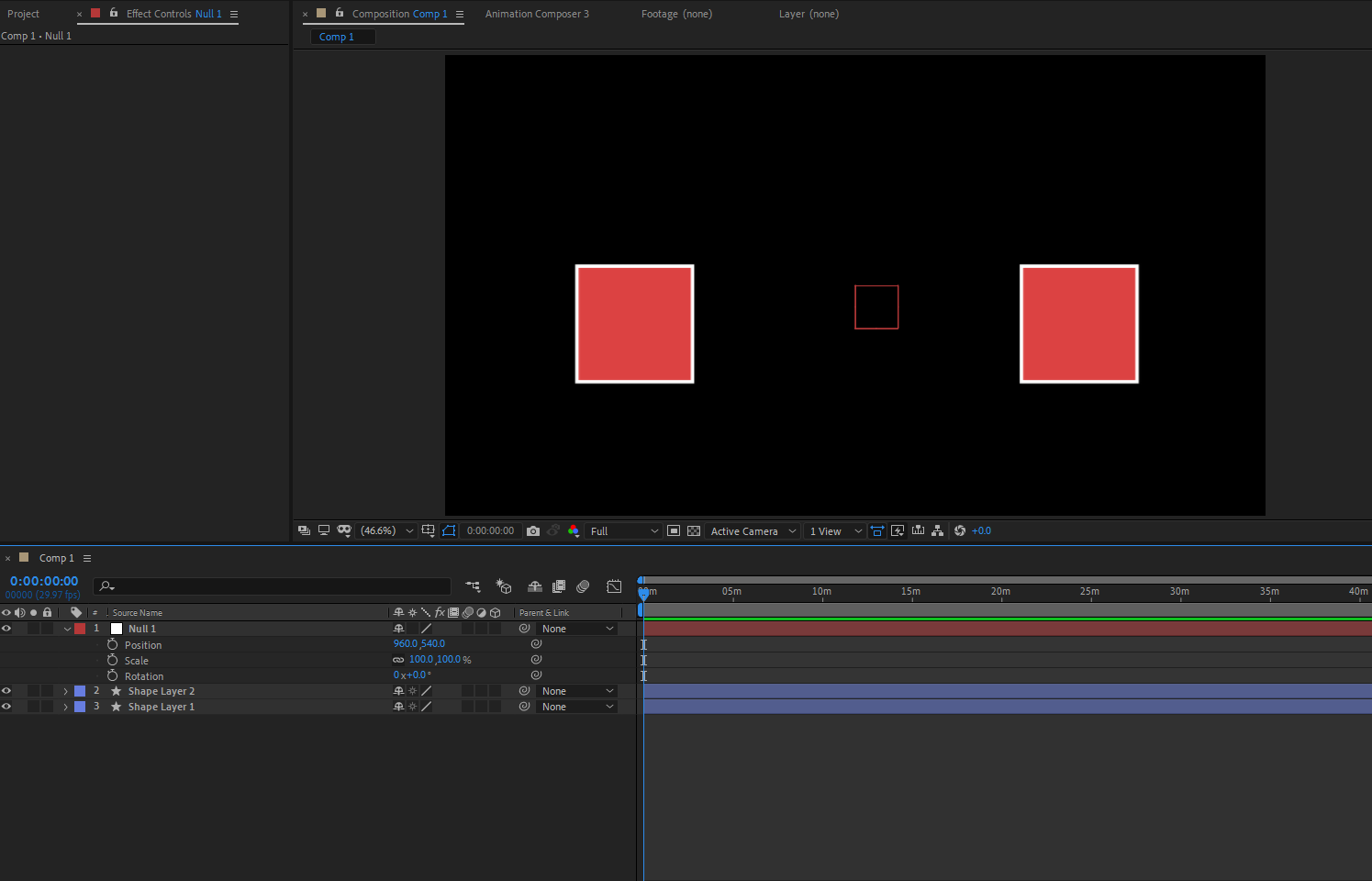The image size is (1372, 881).
Task: Reset exposure in the viewer
Action: pyautogui.click(x=960, y=530)
